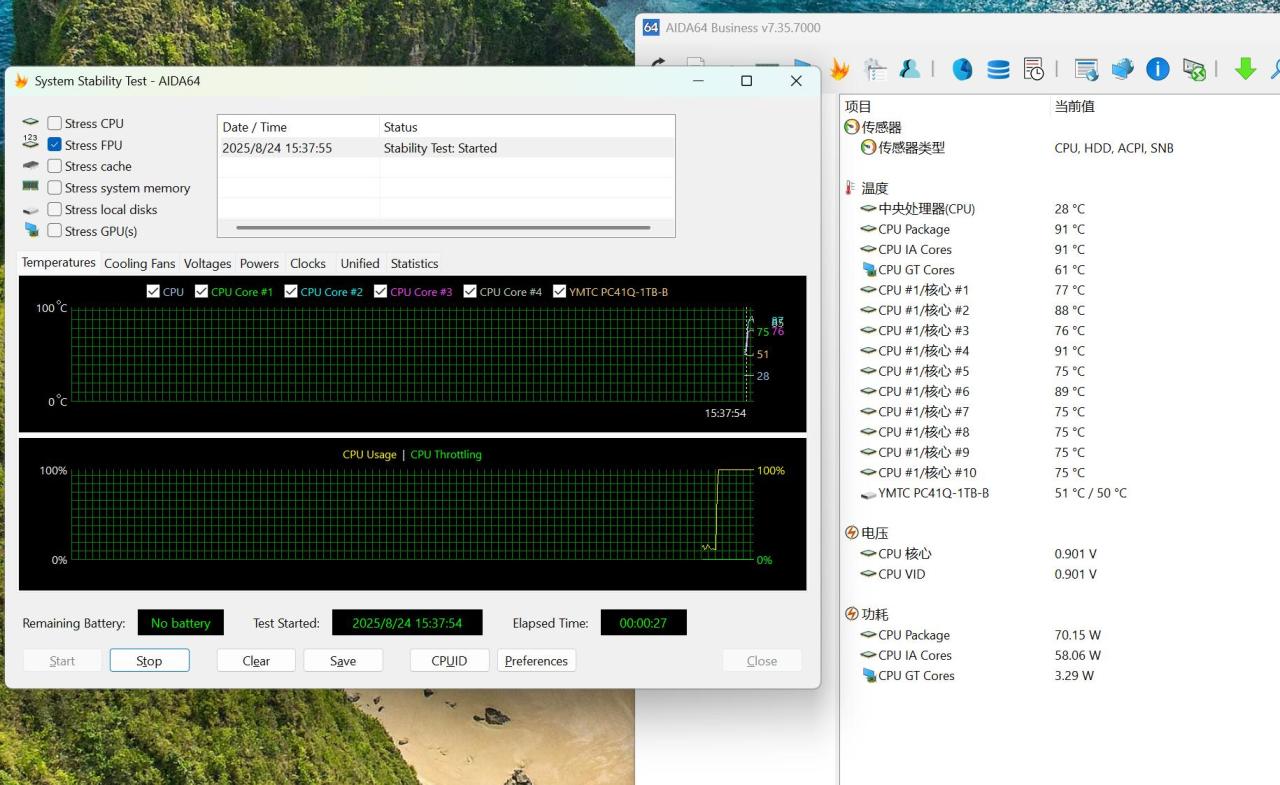The image size is (1280, 785).
Task: Switch to the Cooling Fans tab
Action: pyautogui.click(x=139, y=263)
